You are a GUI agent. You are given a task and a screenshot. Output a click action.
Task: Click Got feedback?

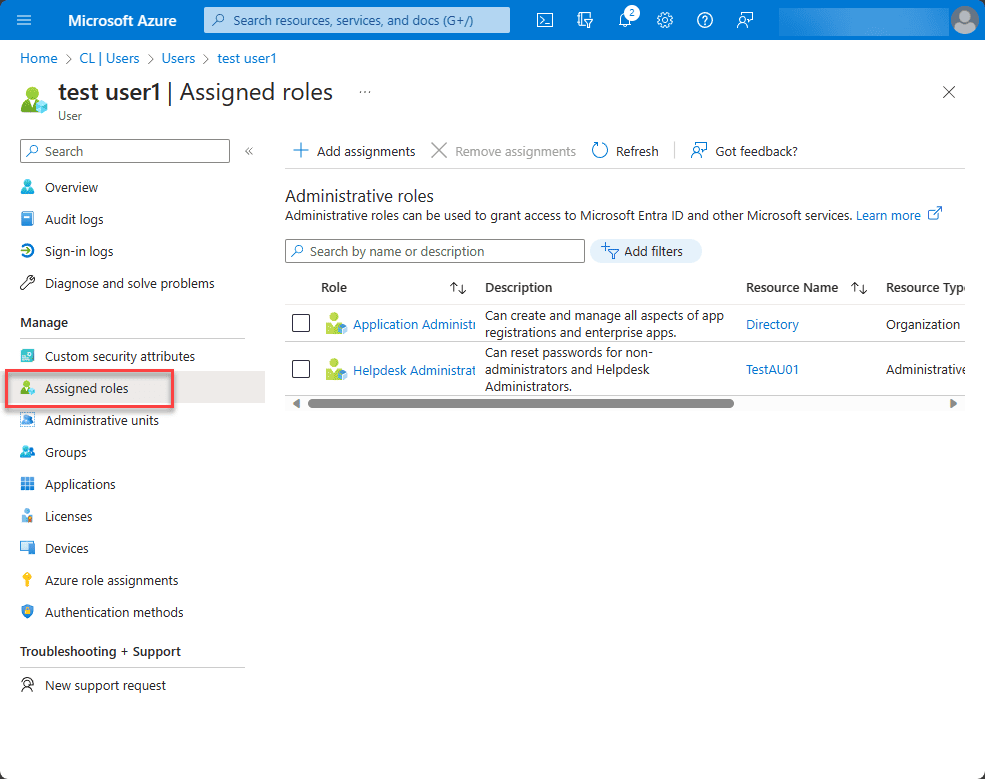point(744,151)
